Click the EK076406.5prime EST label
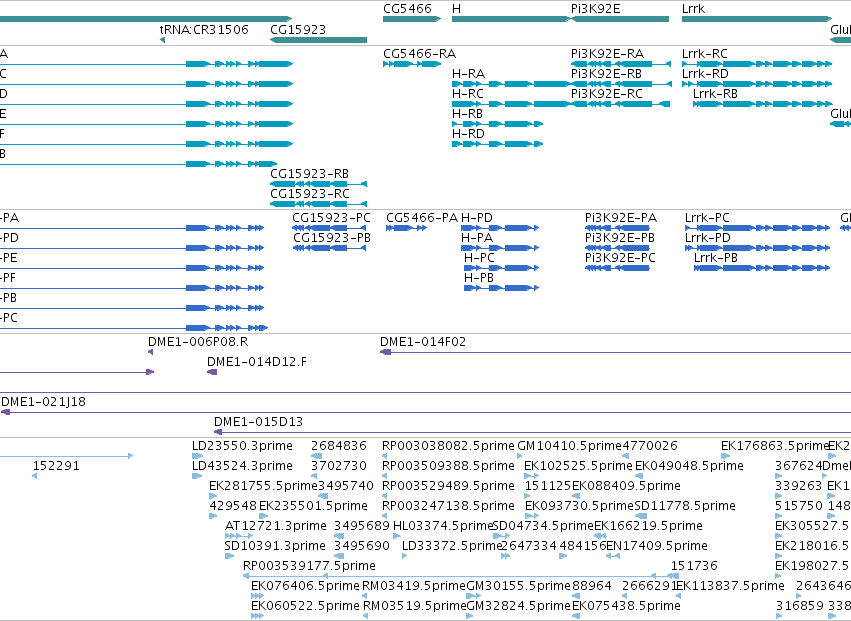Viewport: 851px width, 621px height. coord(306,587)
